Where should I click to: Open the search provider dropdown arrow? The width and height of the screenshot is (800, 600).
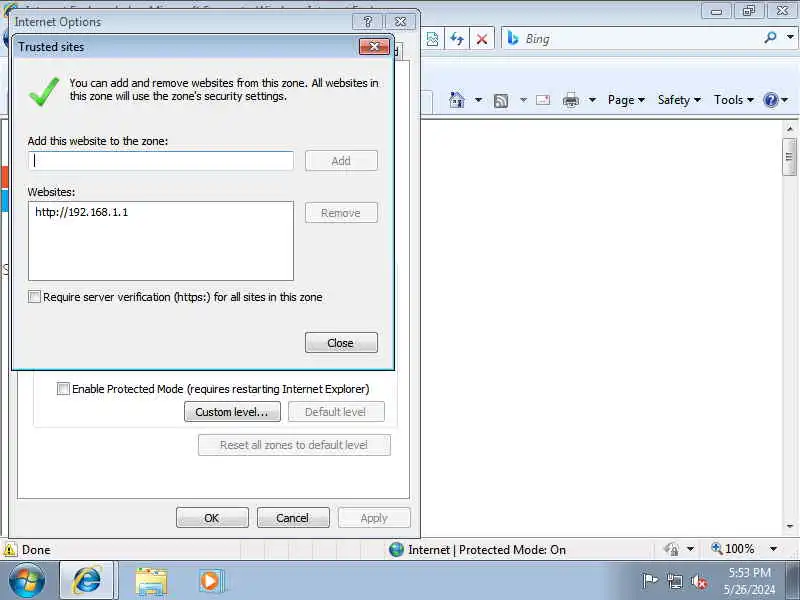click(790, 37)
